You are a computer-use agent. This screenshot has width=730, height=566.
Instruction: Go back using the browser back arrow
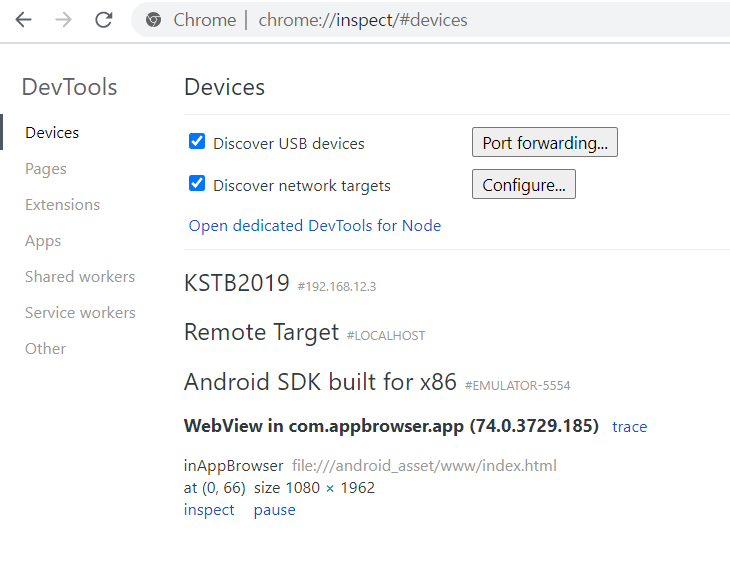click(23, 20)
